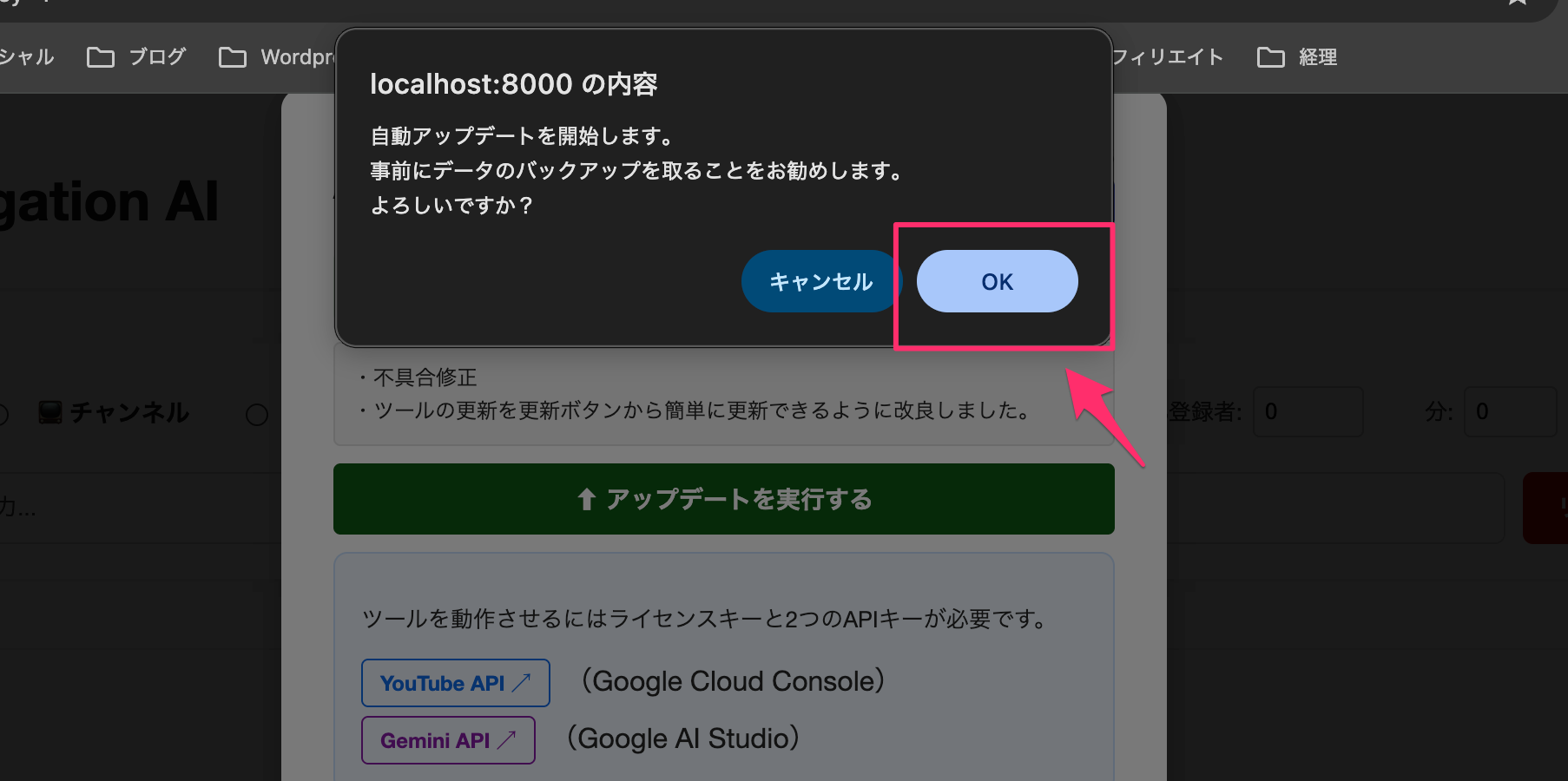Click the external-link arrow icon beside Gemini API
This screenshot has height=781, width=1568.
pyautogui.click(x=507, y=740)
